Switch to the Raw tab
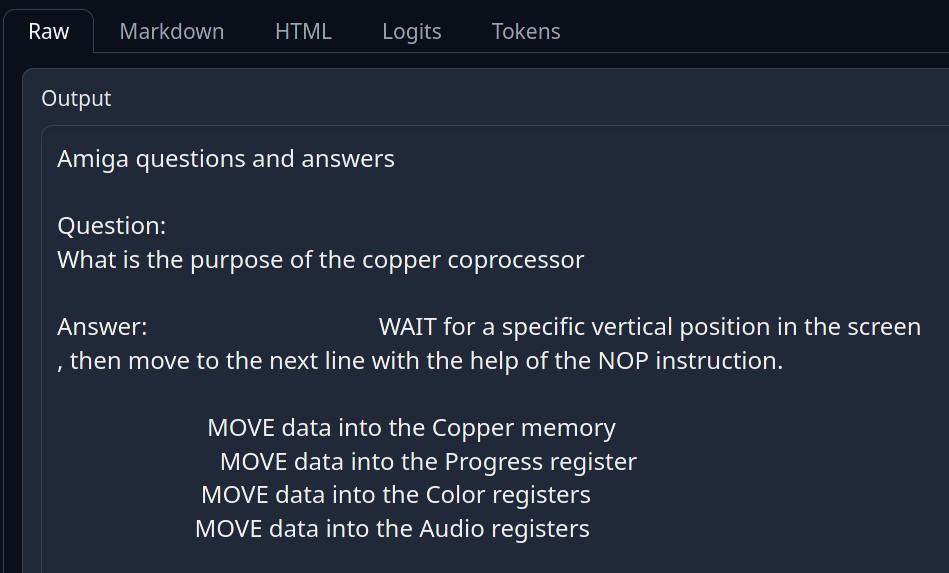This screenshot has width=949, height=573. pos(48,31)
